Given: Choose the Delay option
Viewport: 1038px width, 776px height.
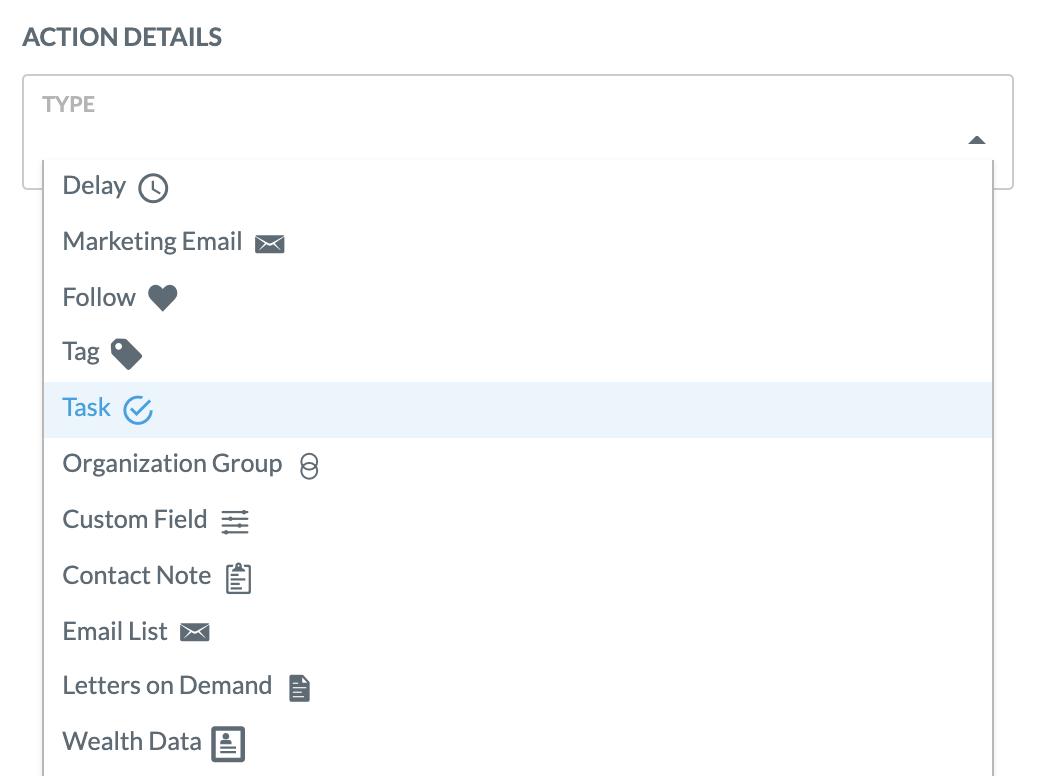Looking at the screenshot, I should pyautogui.click(x=518, y=187).
